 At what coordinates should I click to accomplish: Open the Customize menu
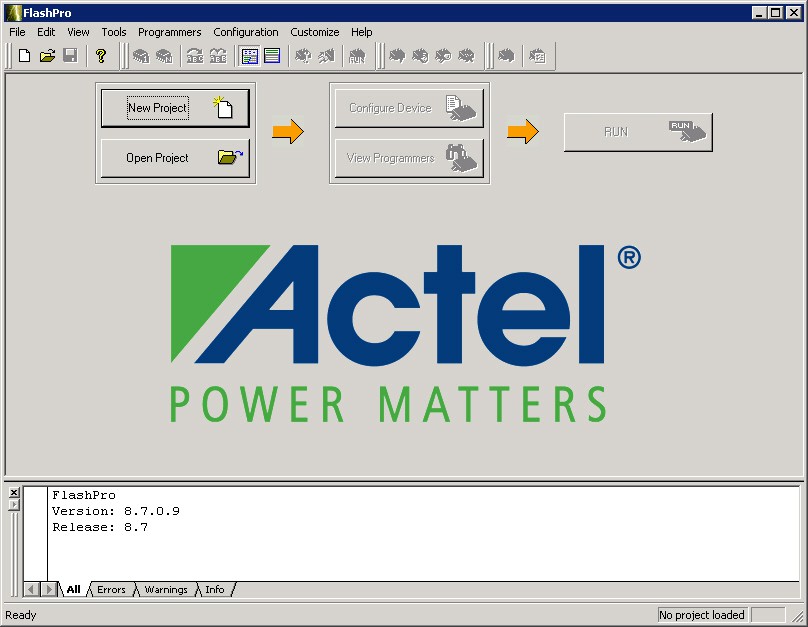(x=314, y=32)
